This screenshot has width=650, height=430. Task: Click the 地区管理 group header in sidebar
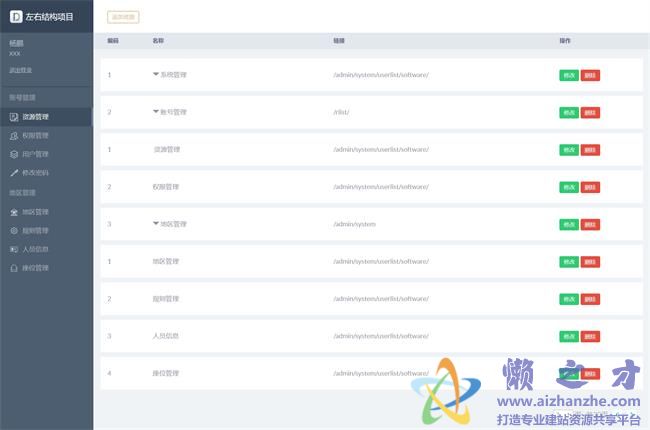coord(22,193)
